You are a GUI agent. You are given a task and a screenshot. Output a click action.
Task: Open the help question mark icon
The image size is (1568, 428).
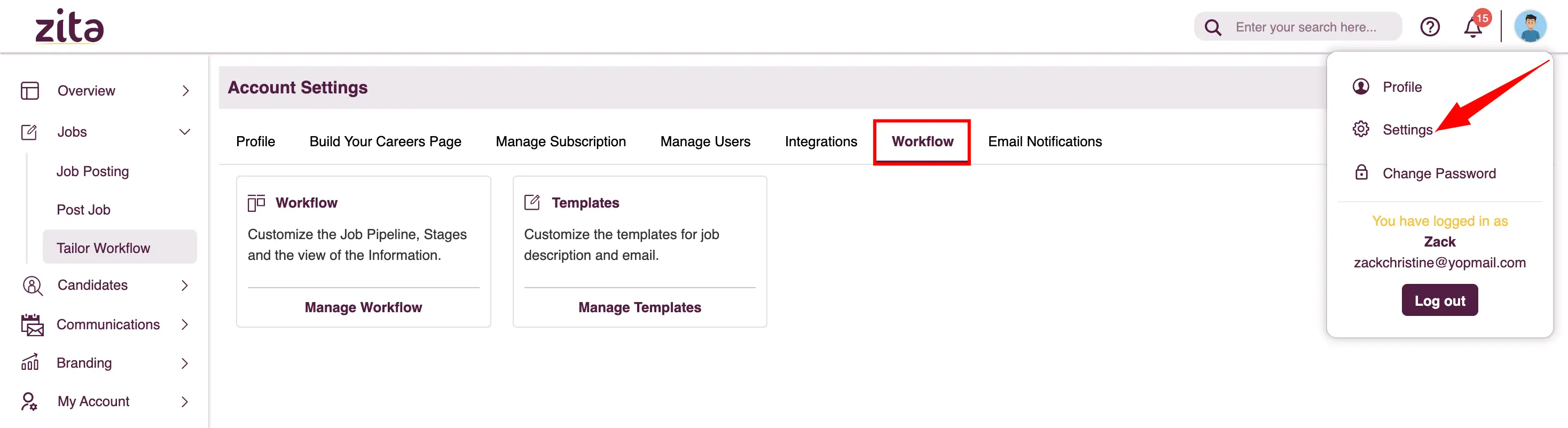1430,27
